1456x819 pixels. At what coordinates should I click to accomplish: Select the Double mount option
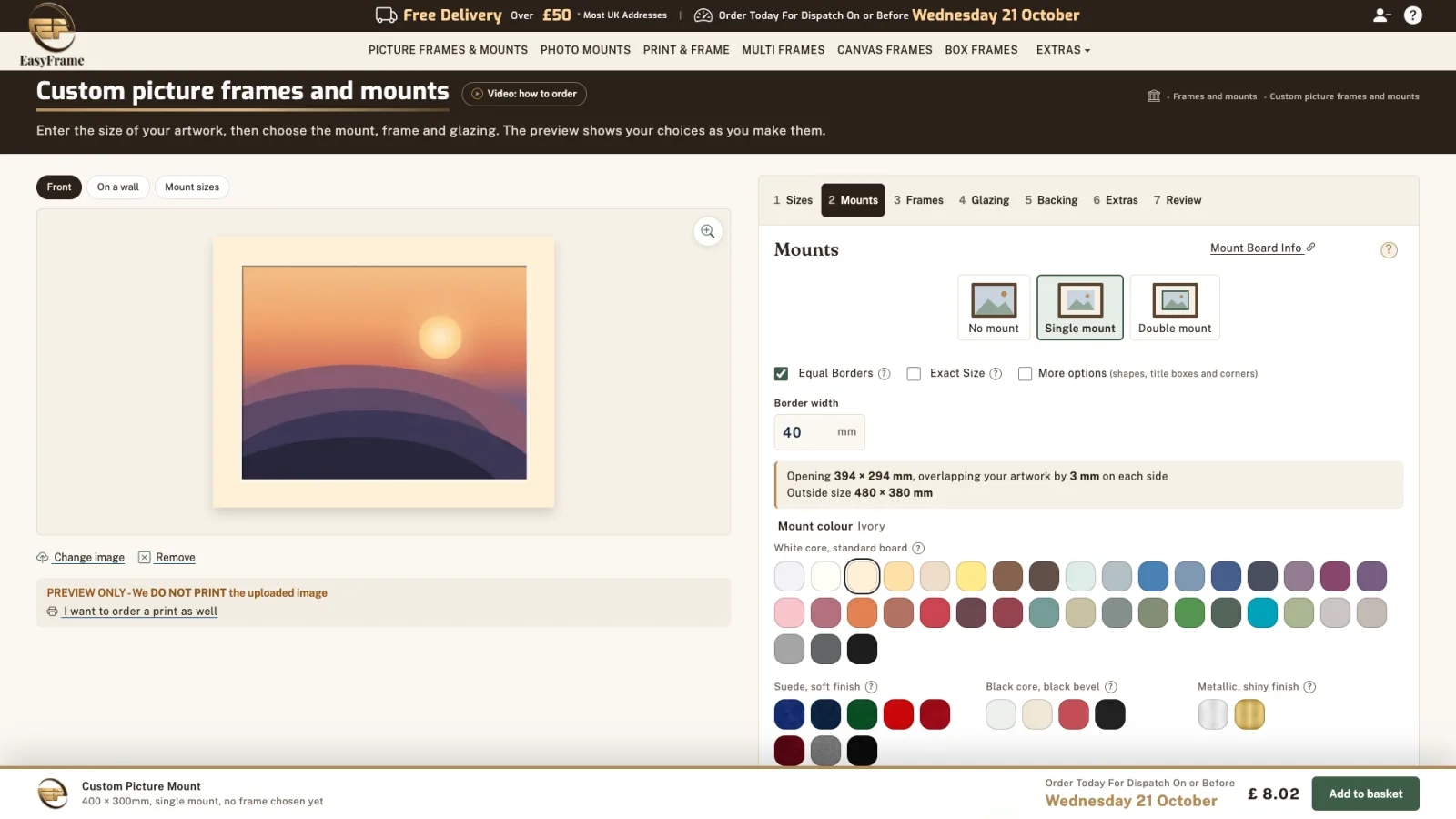click(x=1175, y=308)
